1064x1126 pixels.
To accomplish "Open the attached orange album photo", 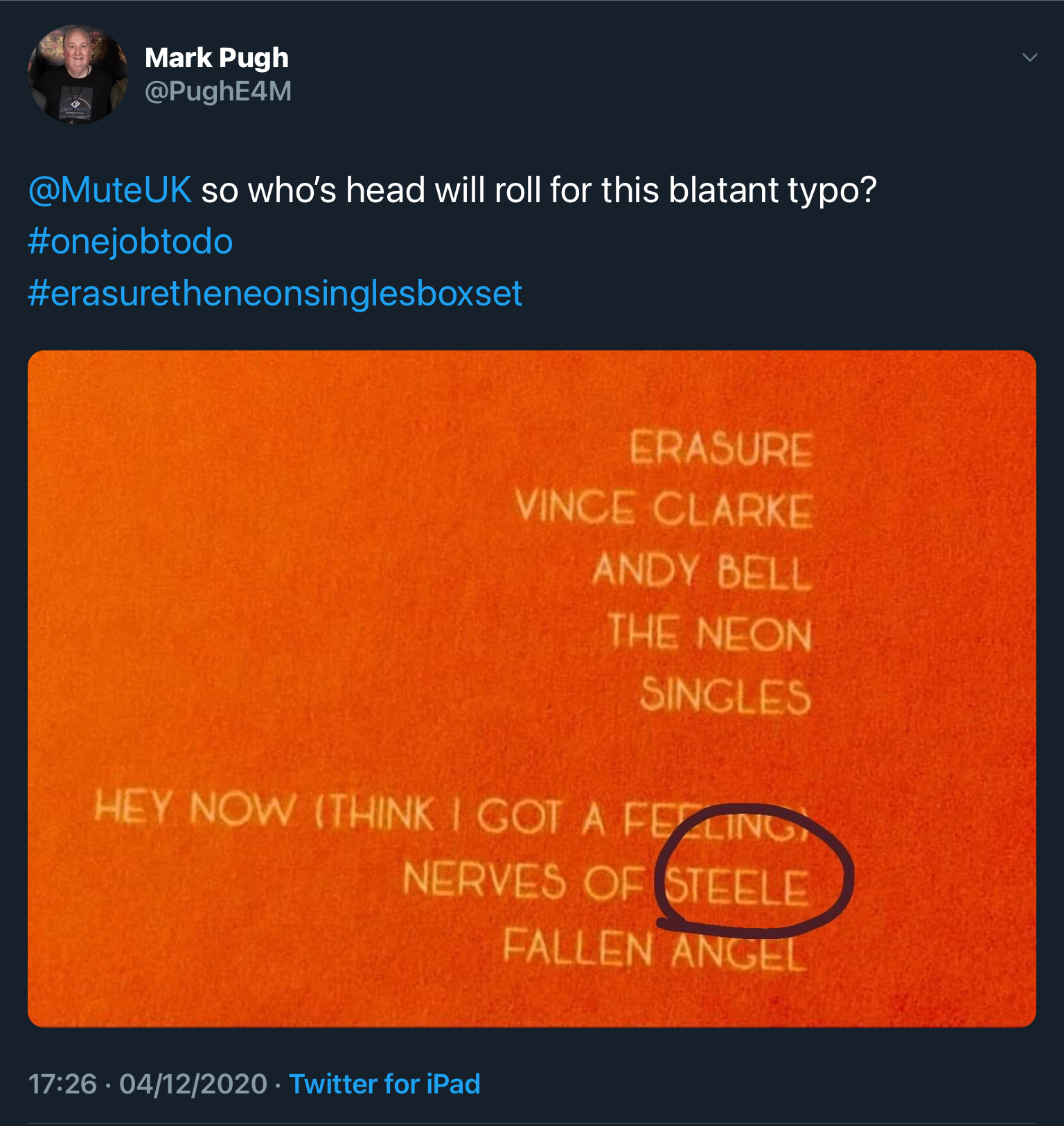I will pos(532,688).
